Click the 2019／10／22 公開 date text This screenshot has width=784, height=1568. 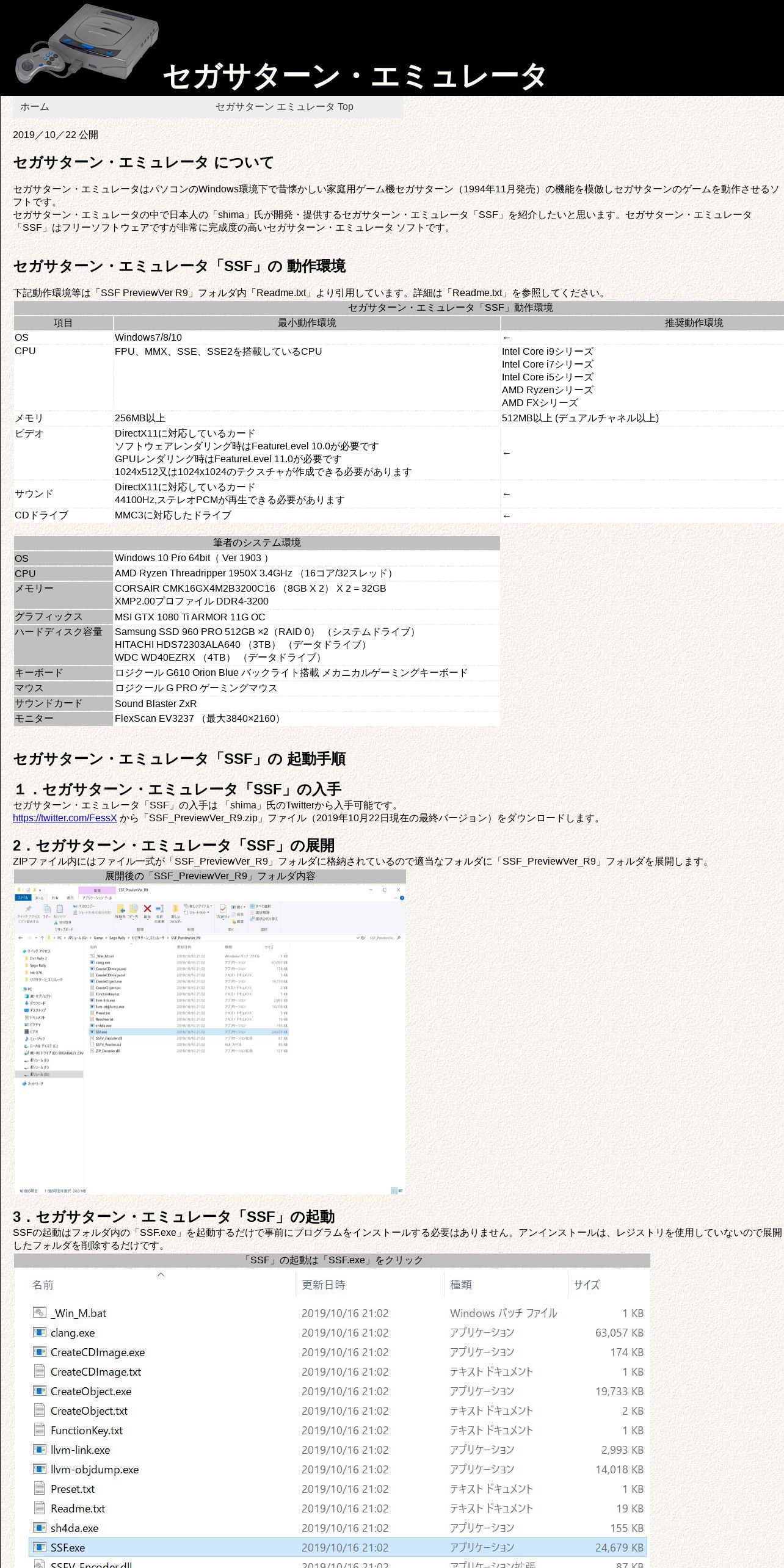pos(56,135)
